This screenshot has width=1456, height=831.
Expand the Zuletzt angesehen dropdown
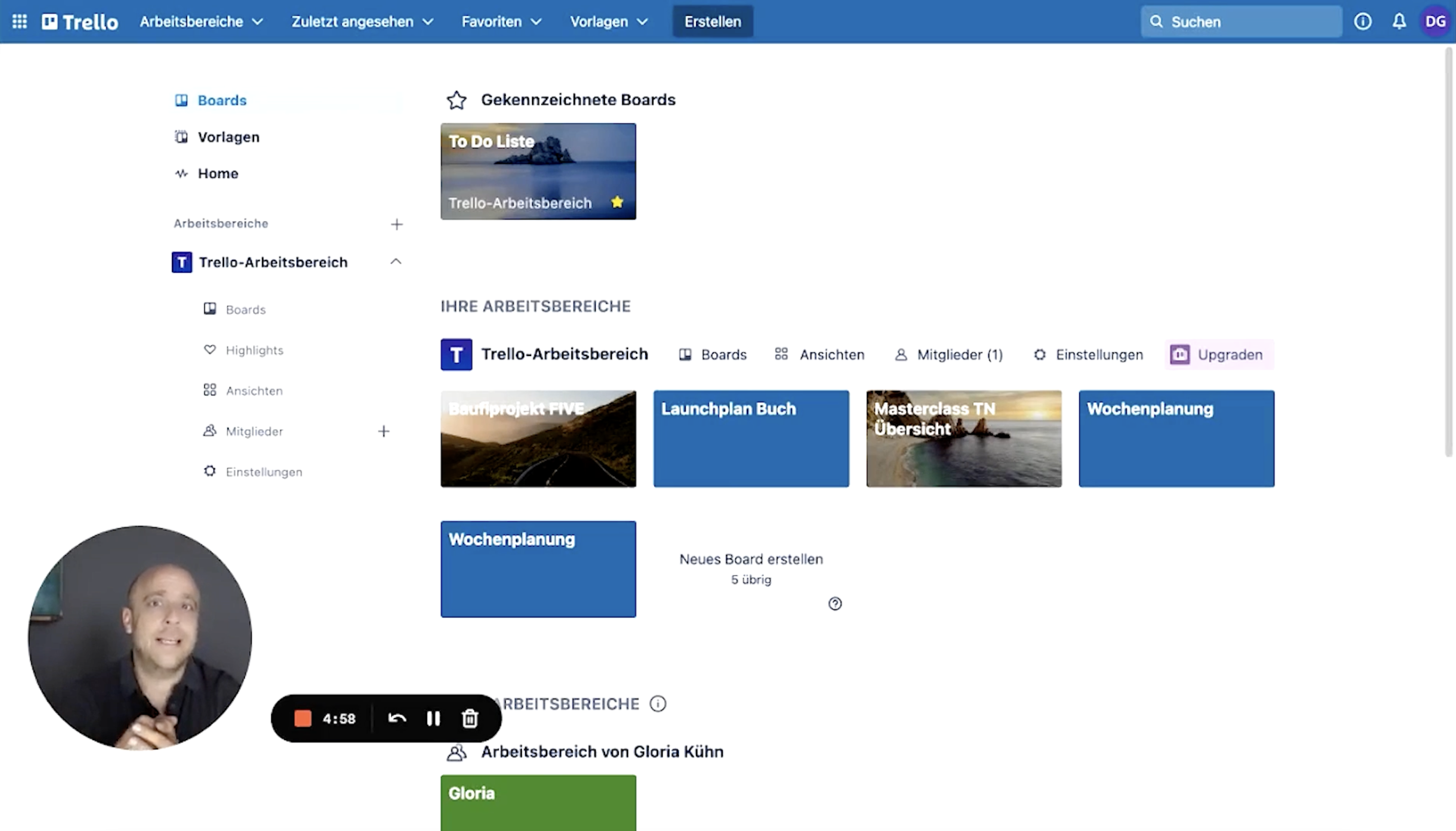pyautogui.click(x=362, y=22)
